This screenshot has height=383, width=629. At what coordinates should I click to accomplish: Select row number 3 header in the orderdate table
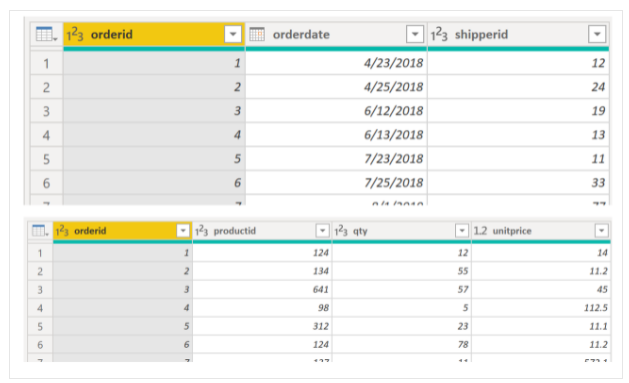point(47,111)
